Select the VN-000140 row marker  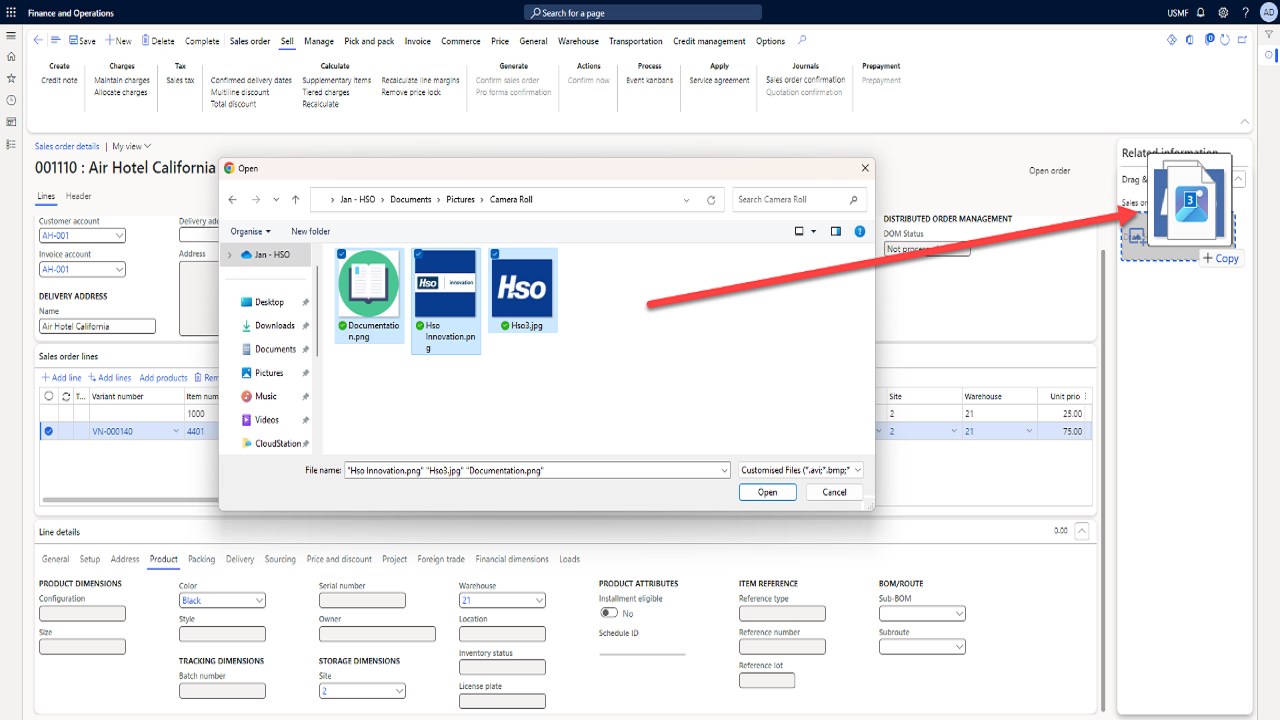pyautogui.click(x=48, y=431)
